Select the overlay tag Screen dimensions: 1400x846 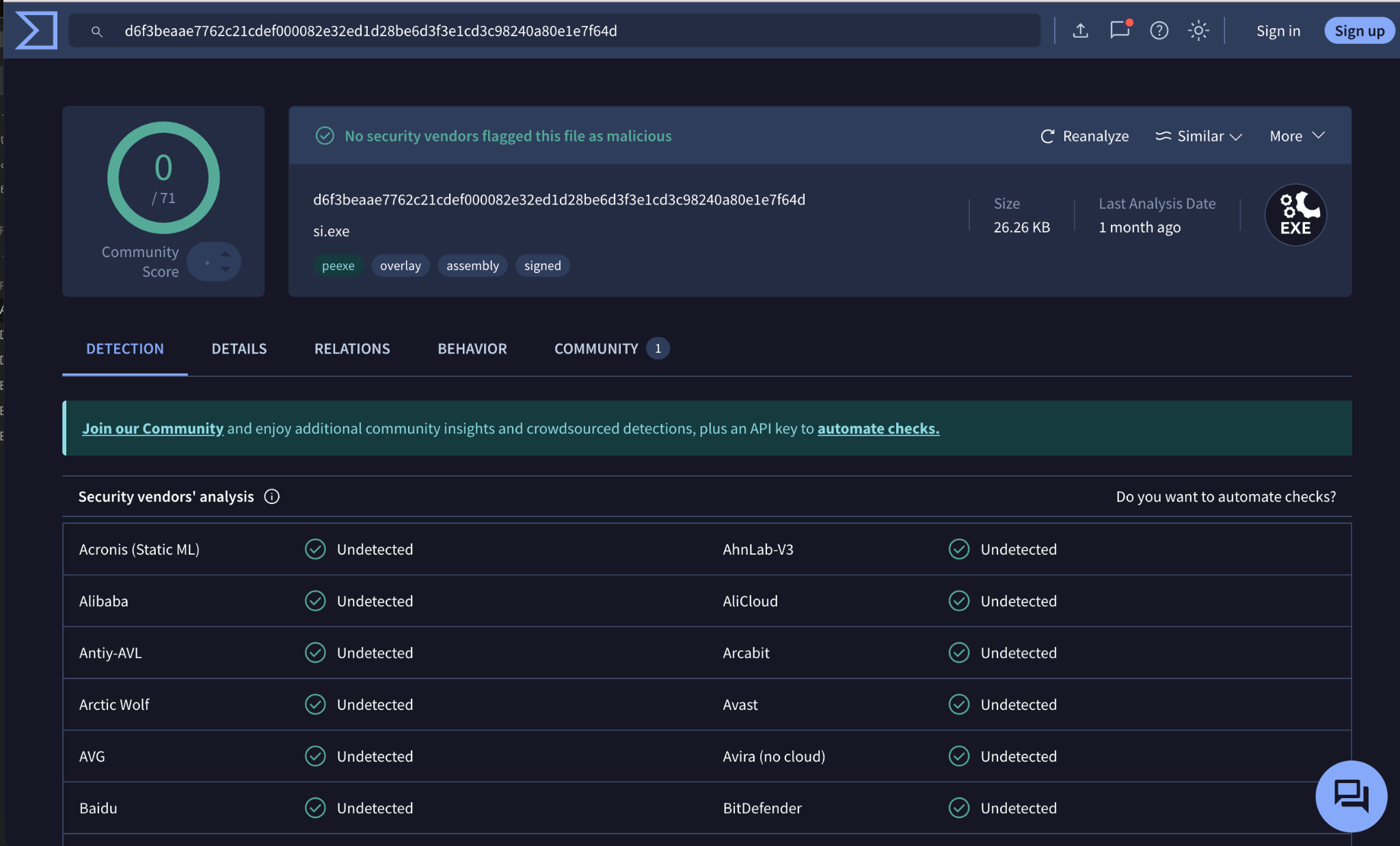(x=401, y=265)
